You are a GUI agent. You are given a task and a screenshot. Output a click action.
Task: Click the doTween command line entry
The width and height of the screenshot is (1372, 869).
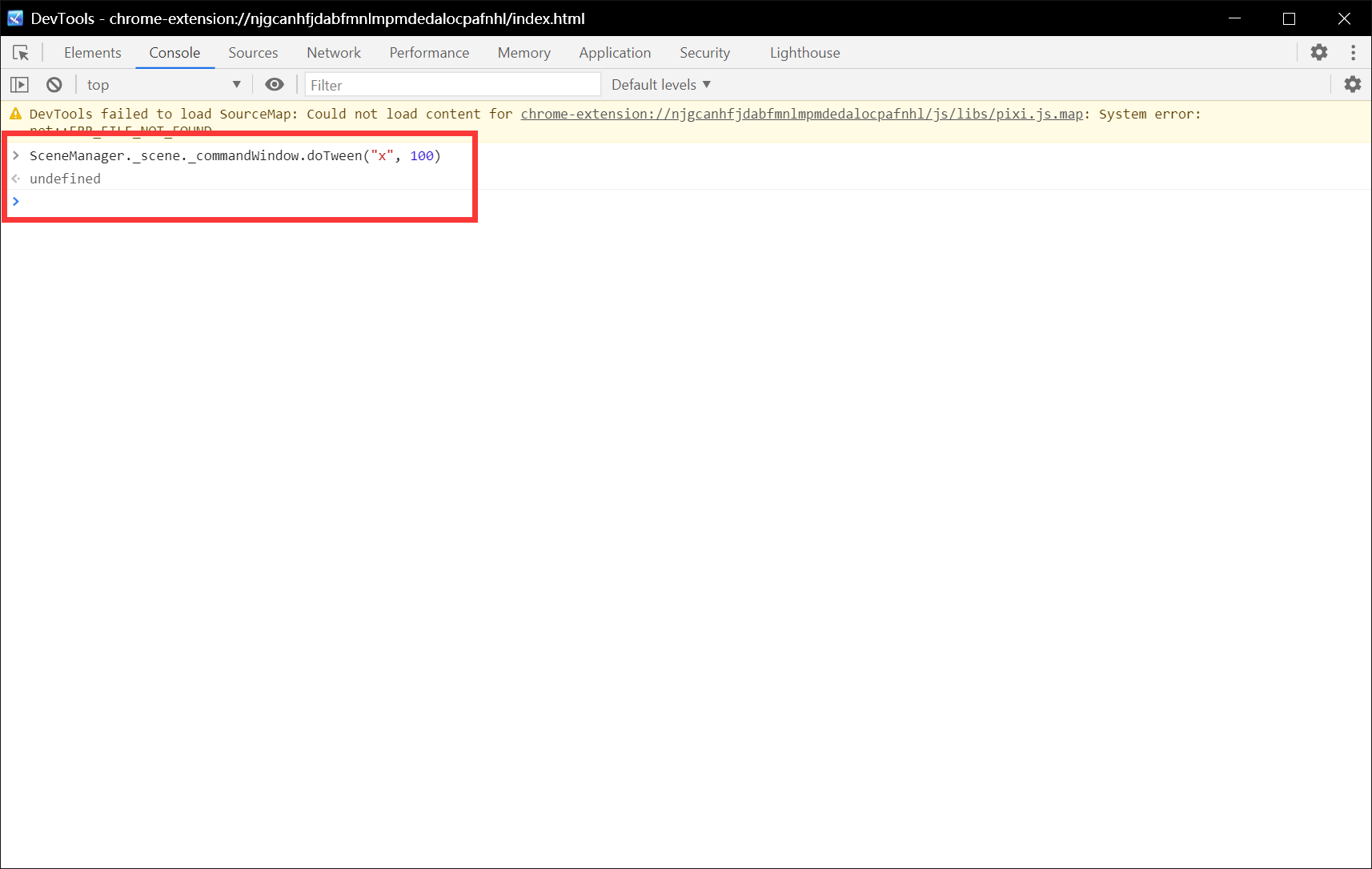click(235, 156)
